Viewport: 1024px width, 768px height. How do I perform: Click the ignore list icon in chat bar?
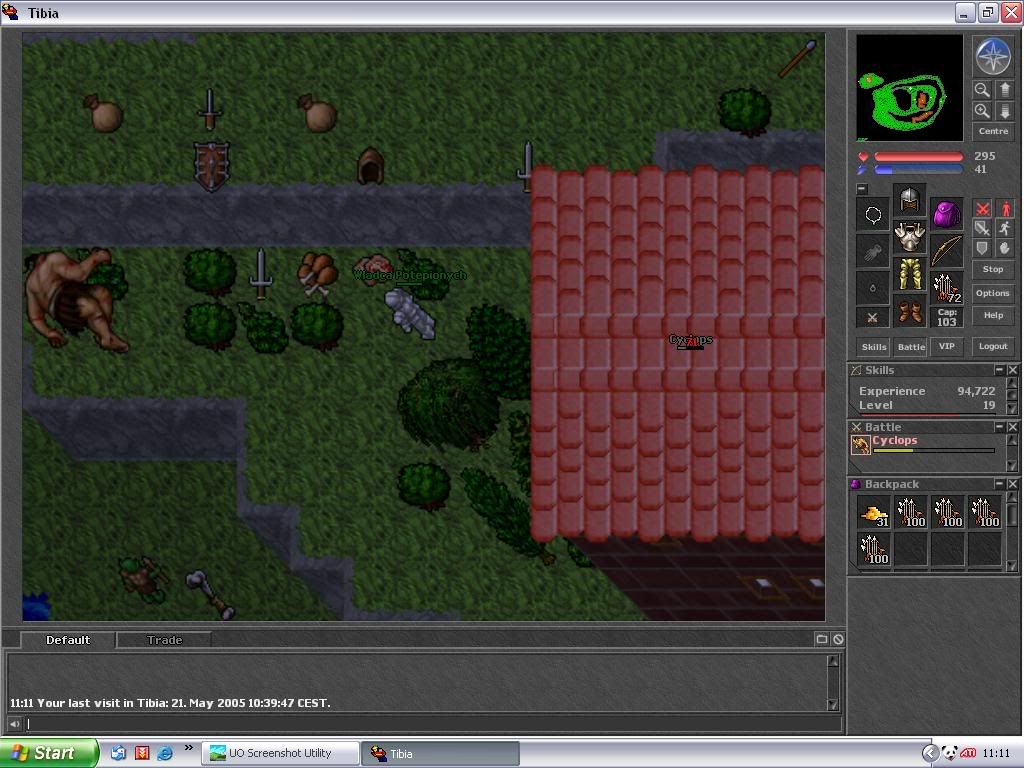839,639
